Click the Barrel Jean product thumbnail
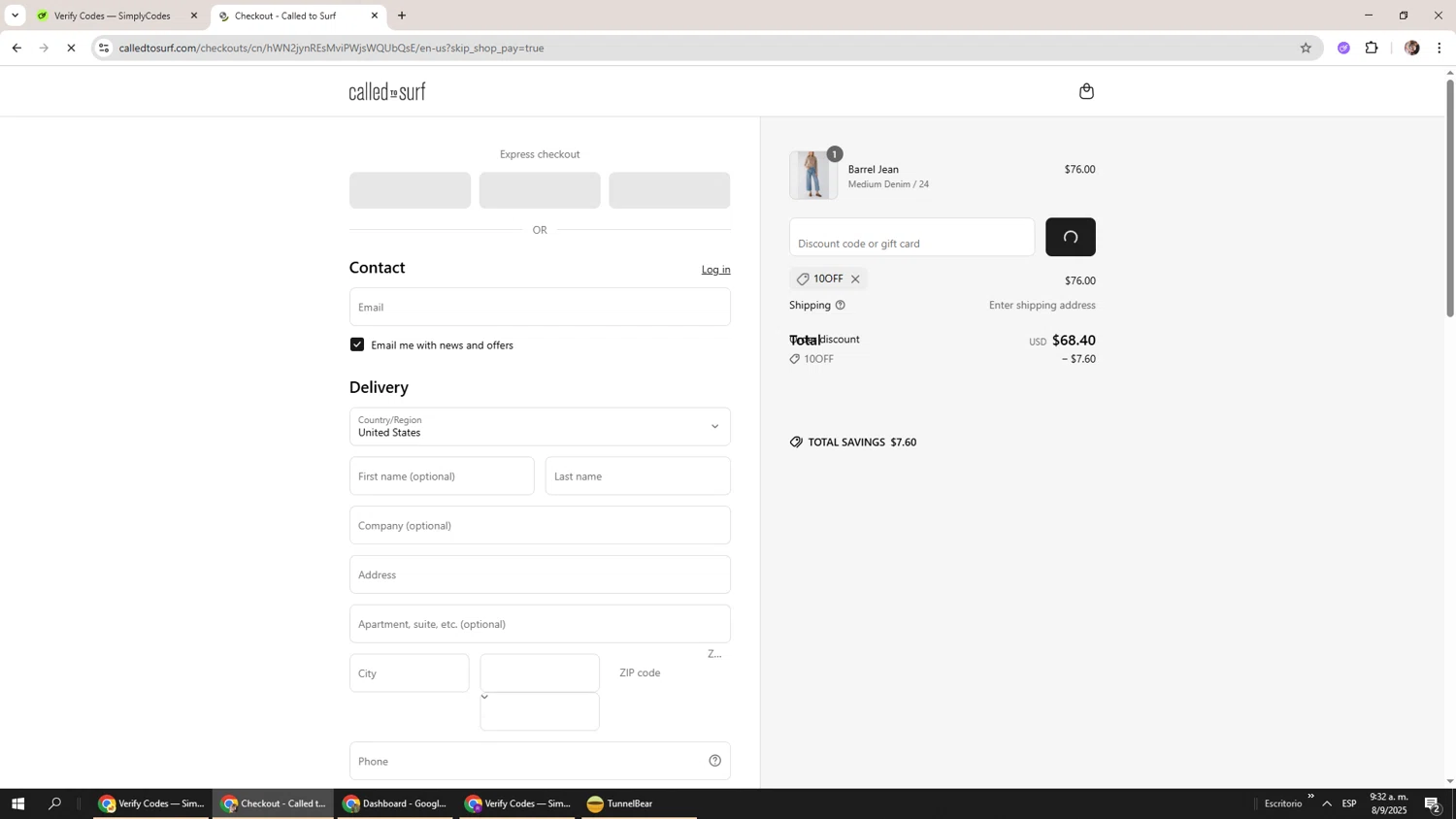1456x819 pixels. coord(813,176)
